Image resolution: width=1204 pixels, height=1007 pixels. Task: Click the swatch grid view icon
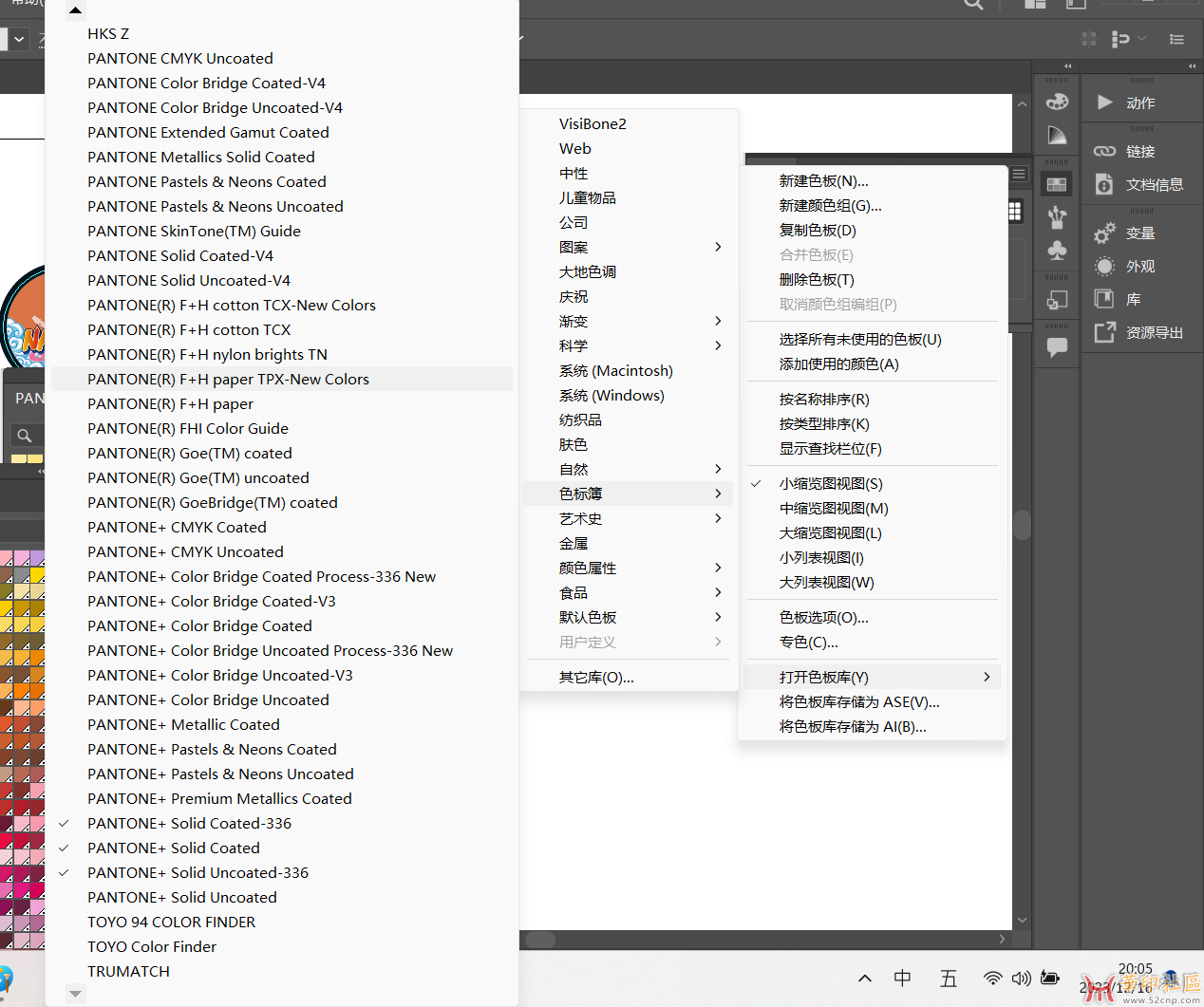1015,211
